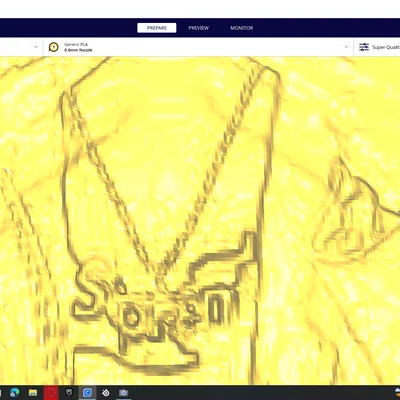Click the Generic PLA material label
The height and width of the screenshot is (400, 400).
pyautogui.click(x=76, y=44)
